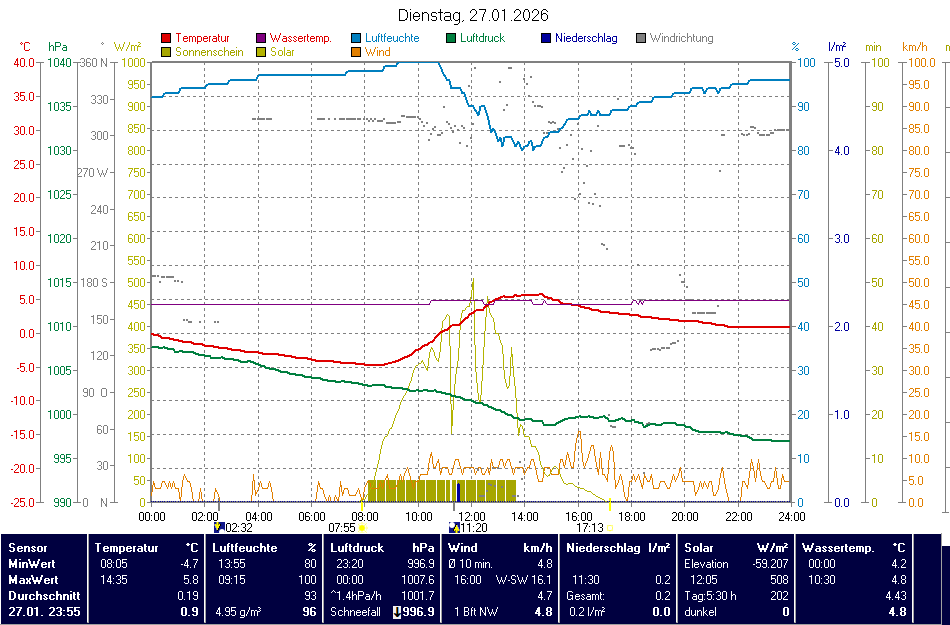
Task: Click the orange Wind legend square
Action: 357,52
